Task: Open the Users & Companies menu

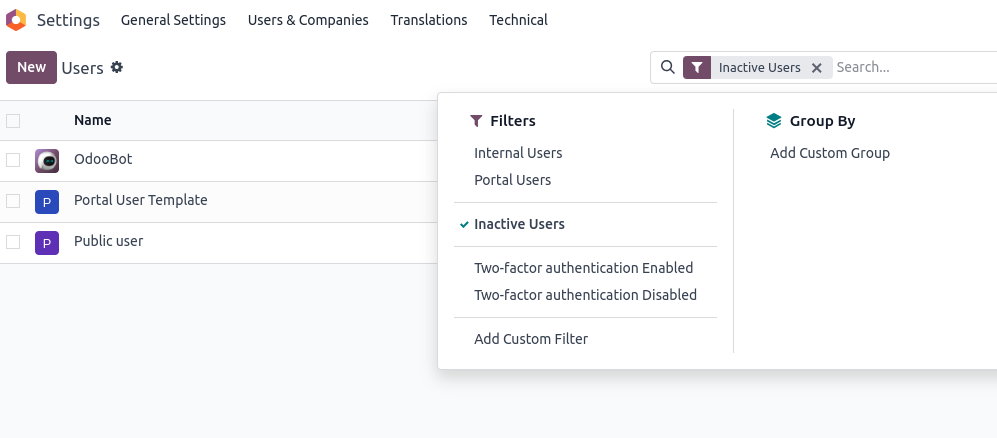Action: [x=308, y=20]
